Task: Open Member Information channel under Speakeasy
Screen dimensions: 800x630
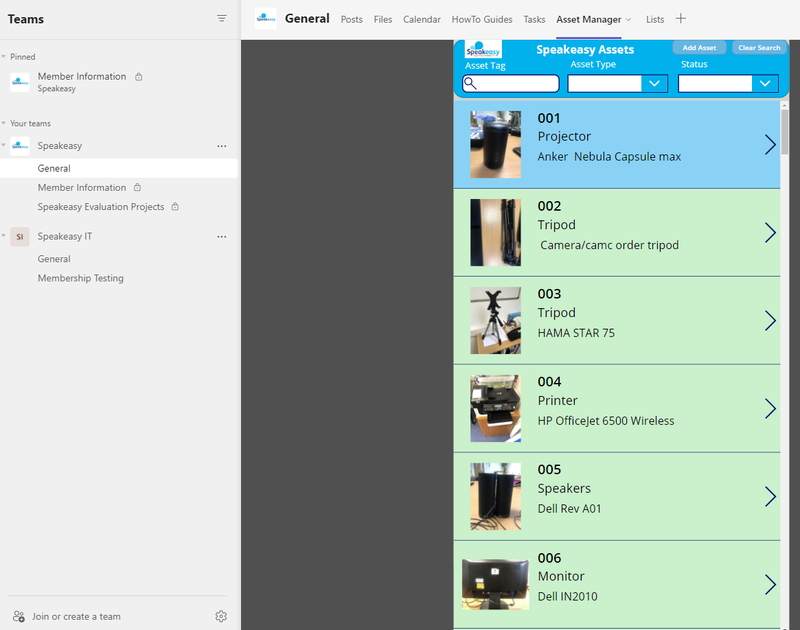Action: coord(82,188)
